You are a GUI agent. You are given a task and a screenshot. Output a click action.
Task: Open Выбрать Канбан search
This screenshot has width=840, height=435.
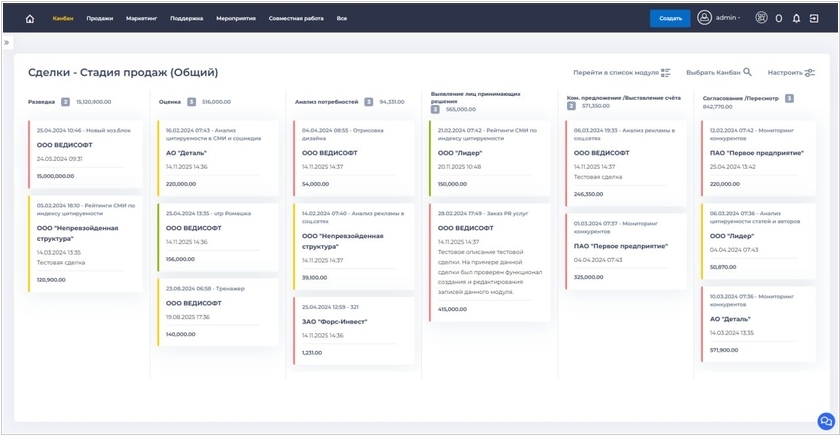coord(719,72)
